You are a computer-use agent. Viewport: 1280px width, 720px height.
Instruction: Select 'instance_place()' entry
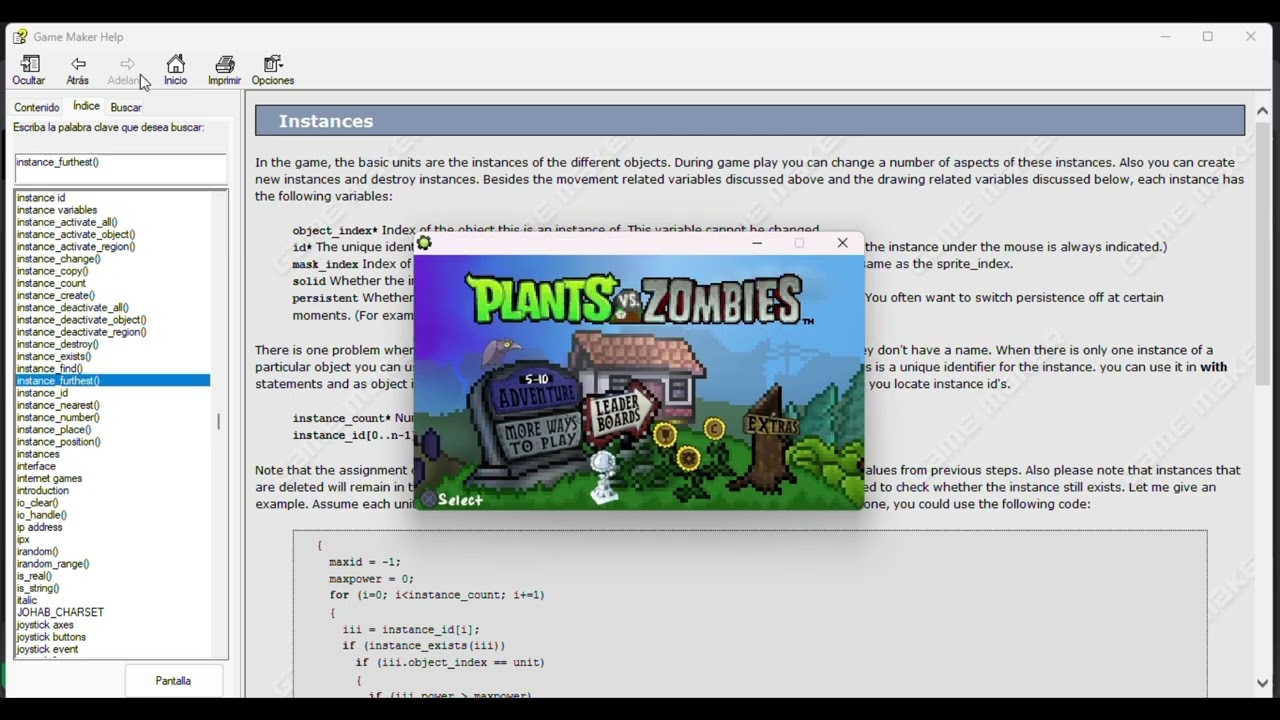[53, 429]
